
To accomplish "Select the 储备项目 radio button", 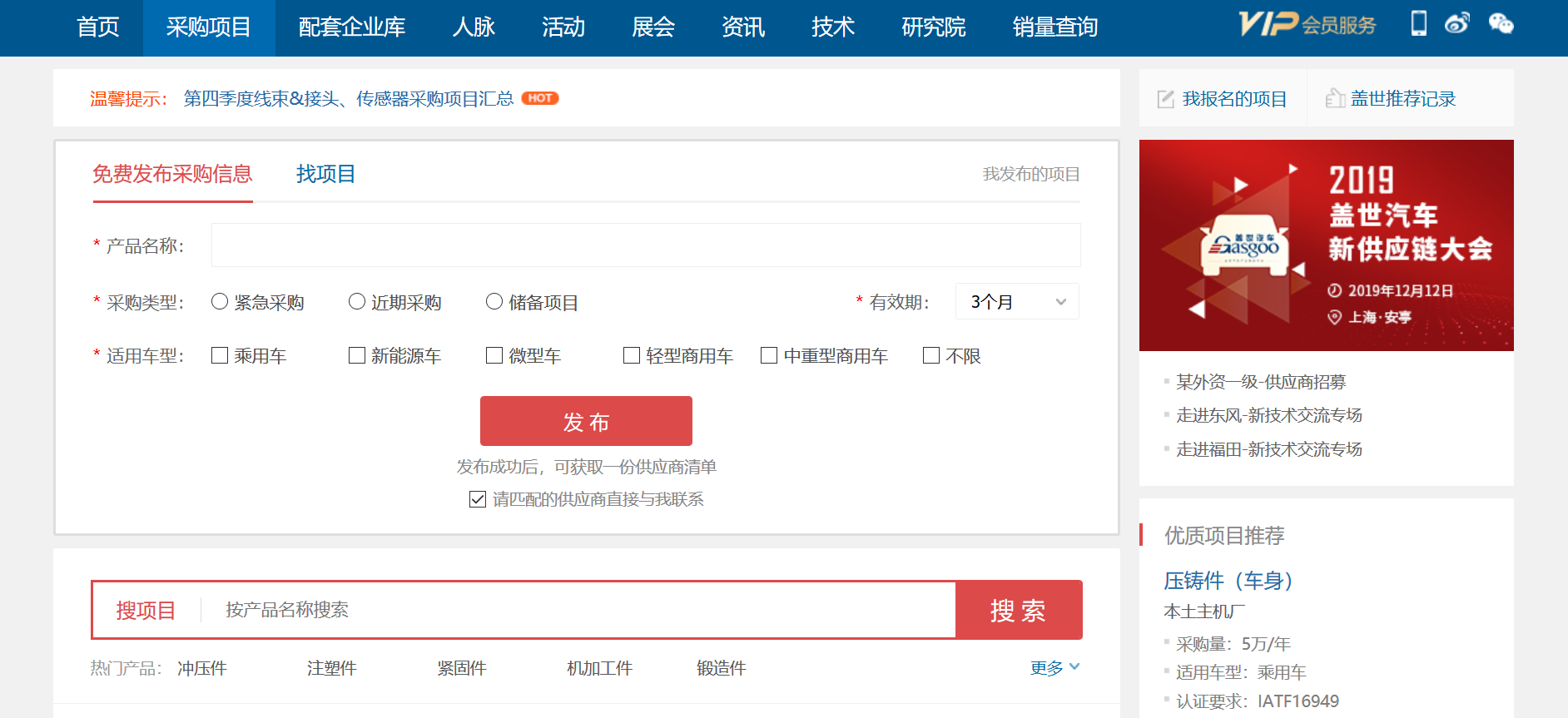I will point(494,301).
